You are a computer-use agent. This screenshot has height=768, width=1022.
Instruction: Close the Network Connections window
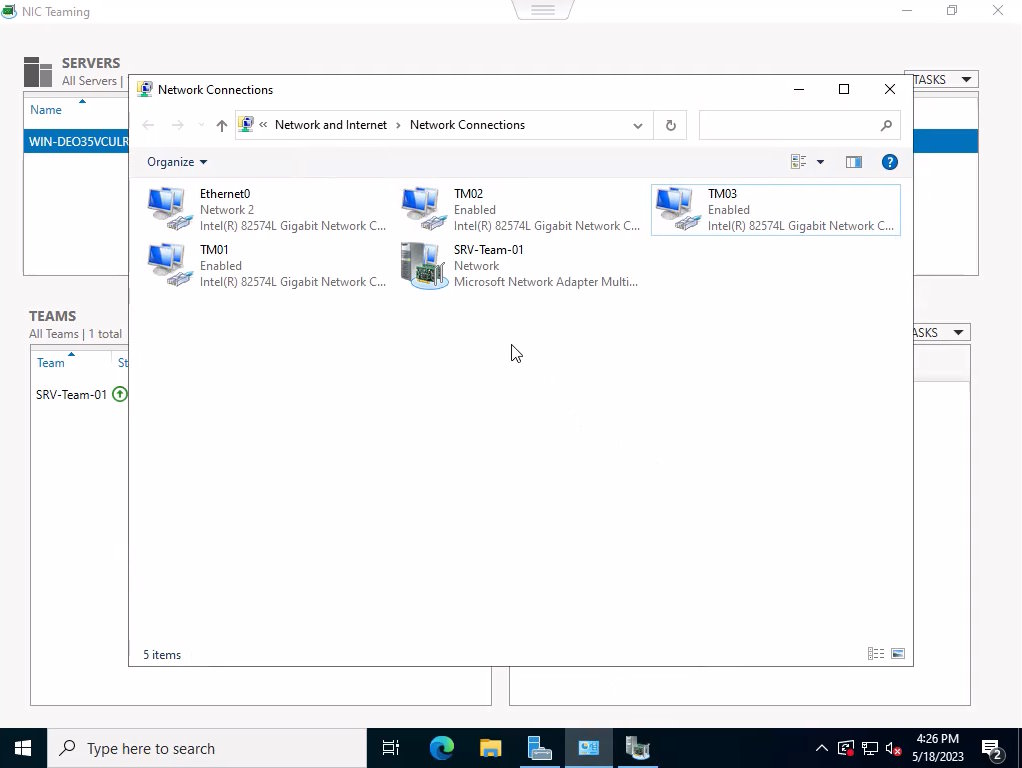[x=890, y=89]
